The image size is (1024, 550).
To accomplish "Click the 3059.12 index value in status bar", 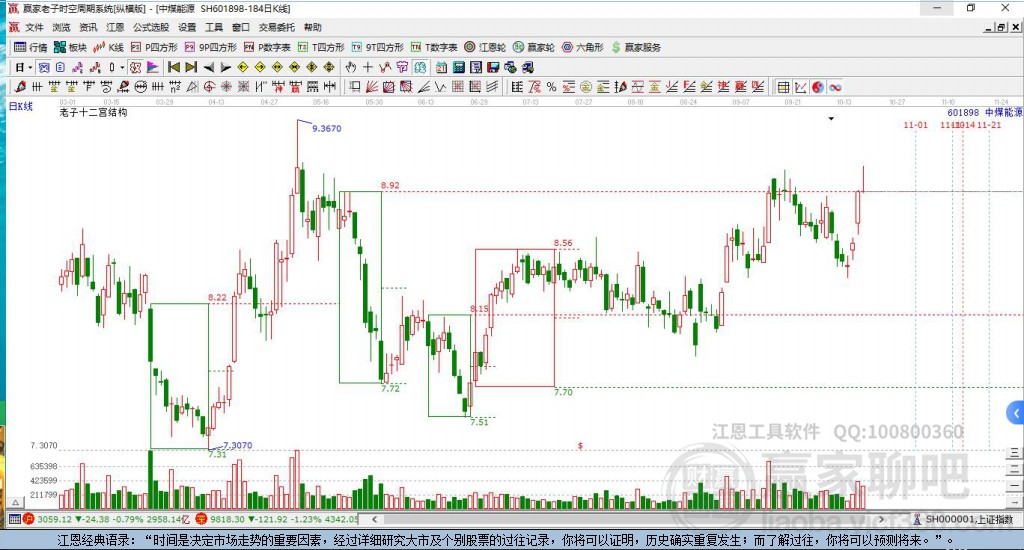I will pos(54,519).
